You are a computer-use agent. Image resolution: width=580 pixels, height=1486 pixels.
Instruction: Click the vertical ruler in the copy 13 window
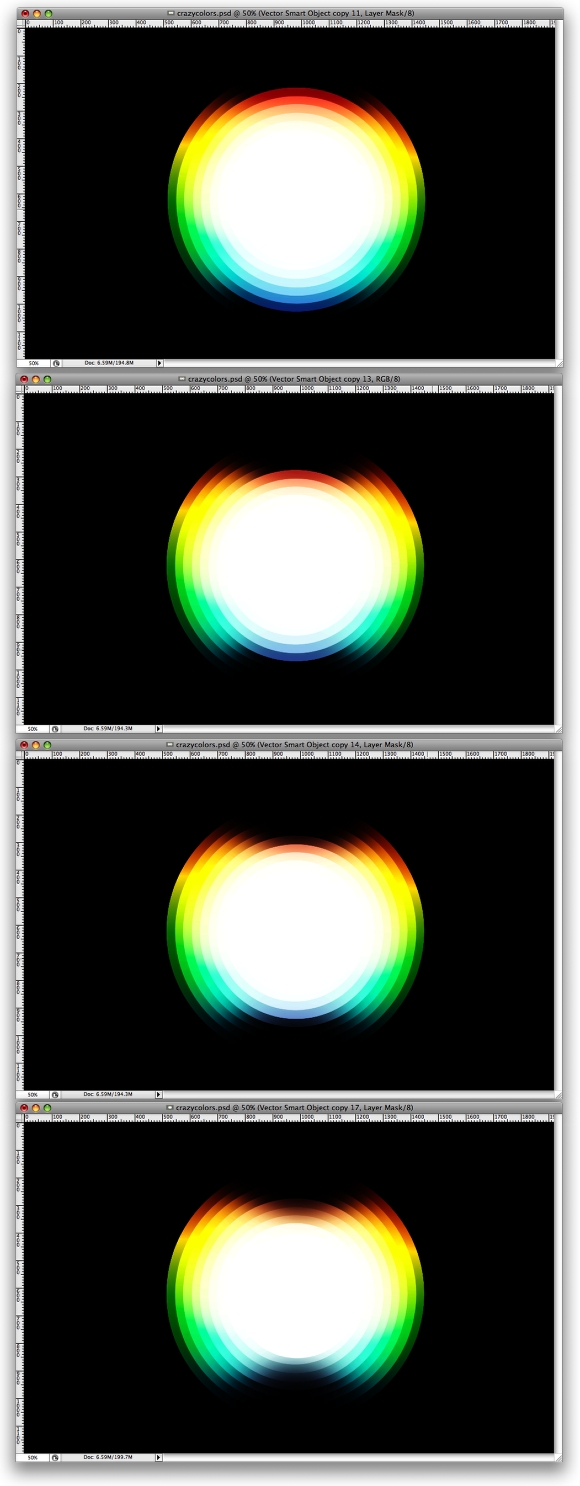pos(20,558)
